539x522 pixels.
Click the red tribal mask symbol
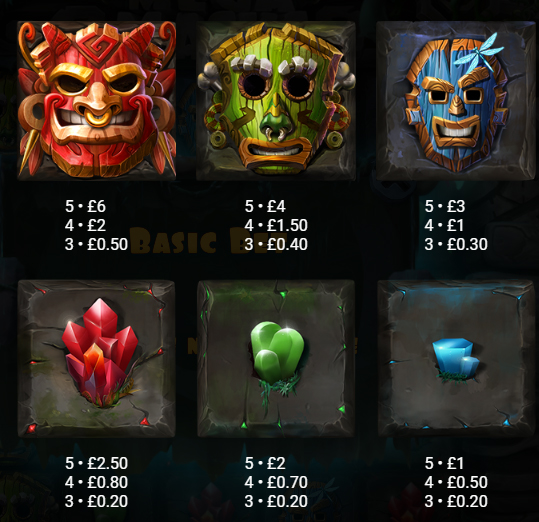(97, 100)
